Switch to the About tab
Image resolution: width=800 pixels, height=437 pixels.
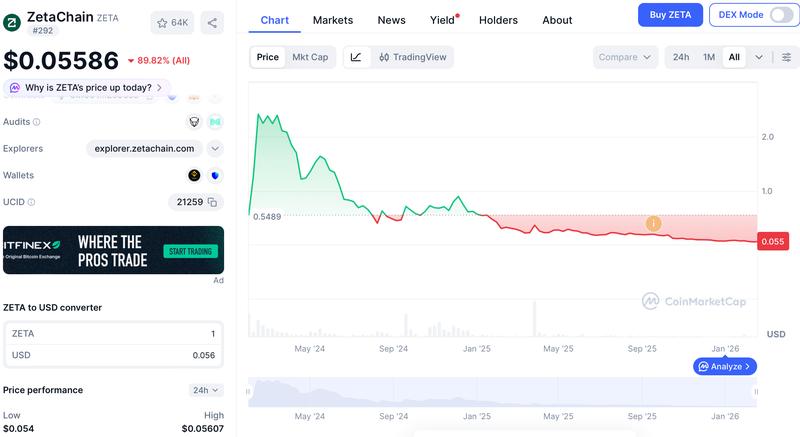pos(557,20)
